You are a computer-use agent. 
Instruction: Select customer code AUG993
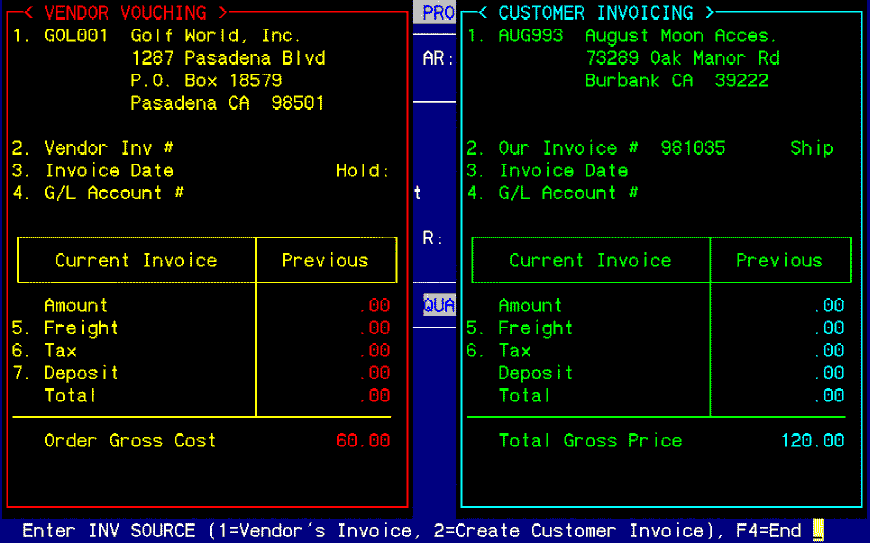530,36
